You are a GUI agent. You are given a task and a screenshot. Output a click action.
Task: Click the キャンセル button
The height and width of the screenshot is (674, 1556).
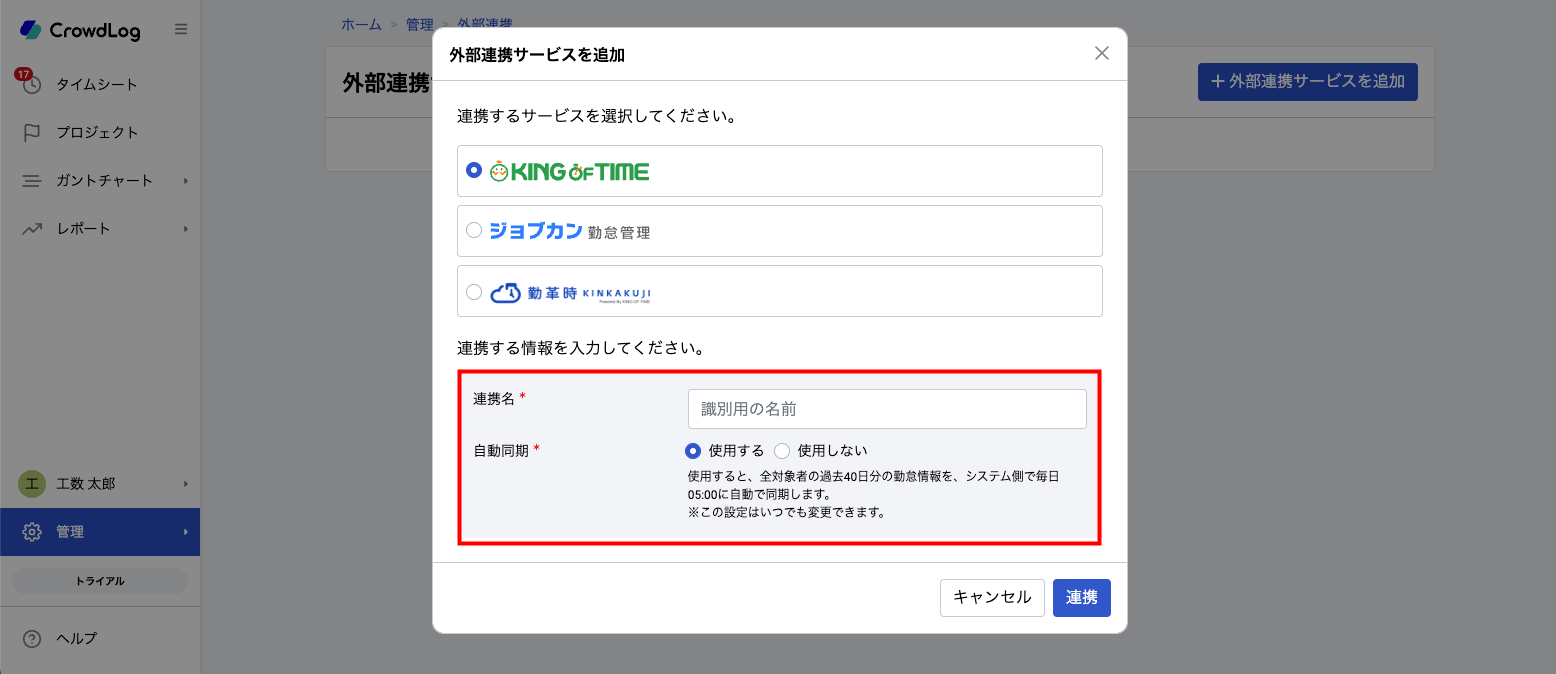click(992, 598)
